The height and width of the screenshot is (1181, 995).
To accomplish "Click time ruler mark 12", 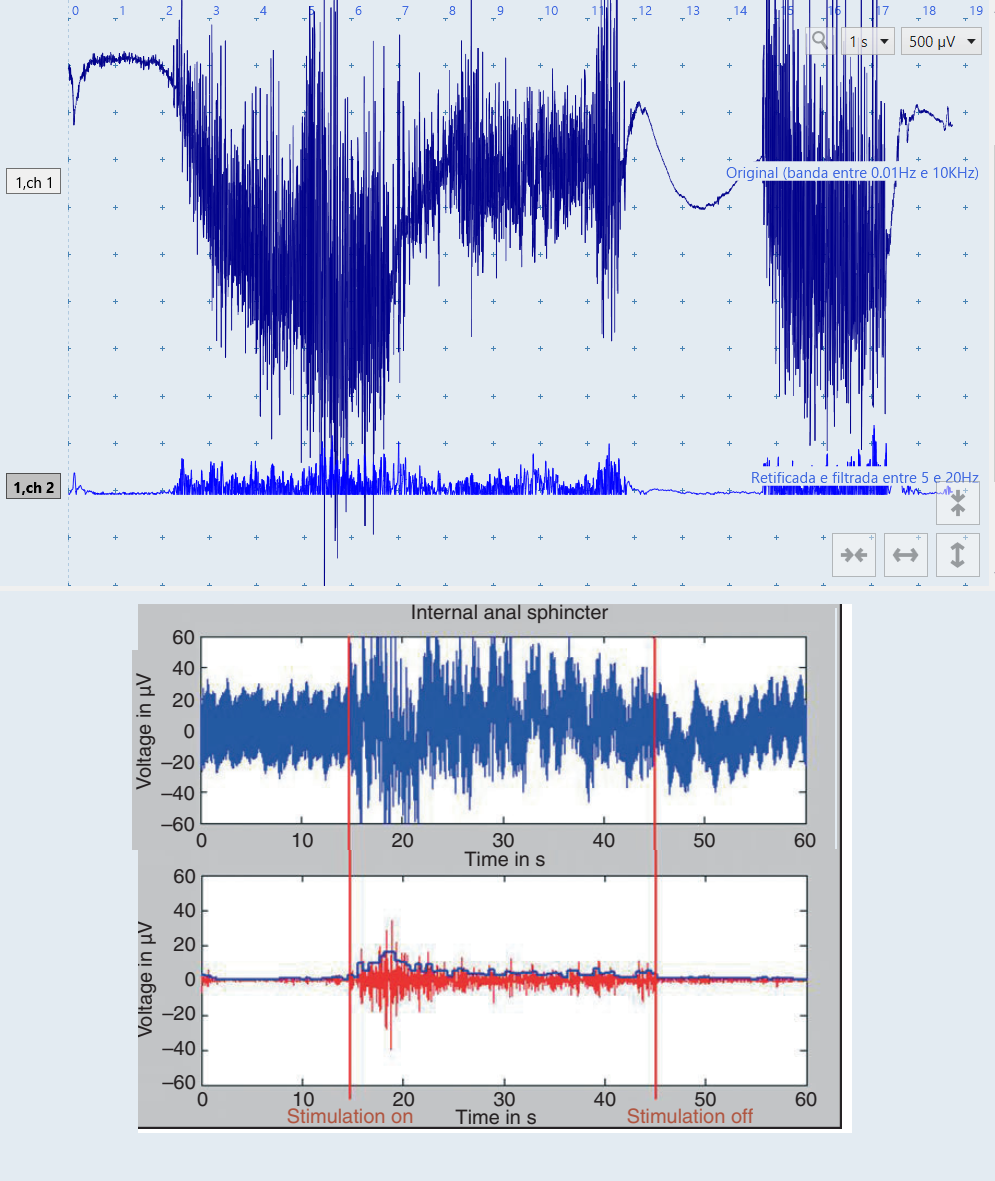I will click(645, 11).
